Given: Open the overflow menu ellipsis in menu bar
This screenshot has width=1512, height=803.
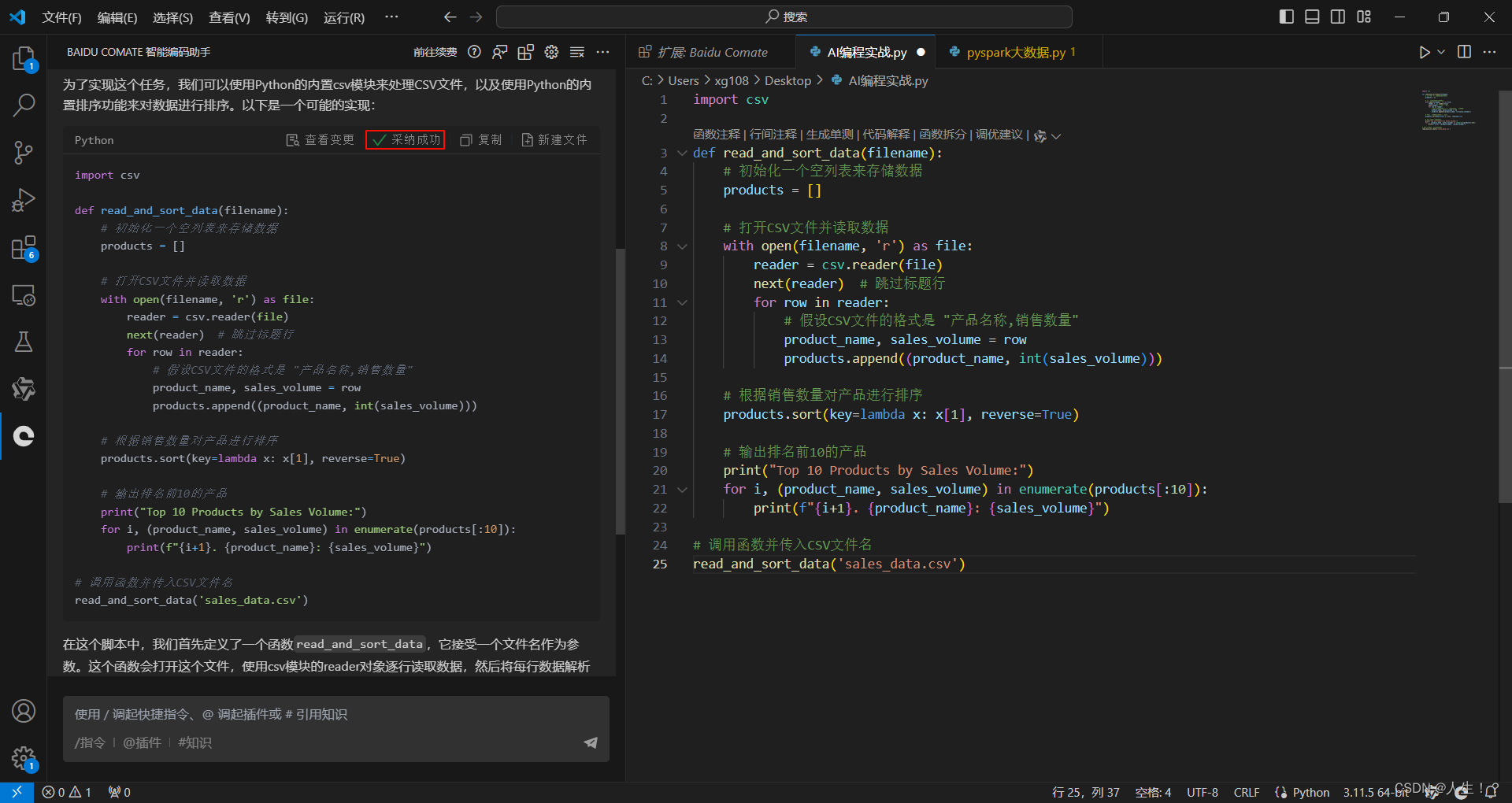Looking at the screenshot, I should click(391, 17).
